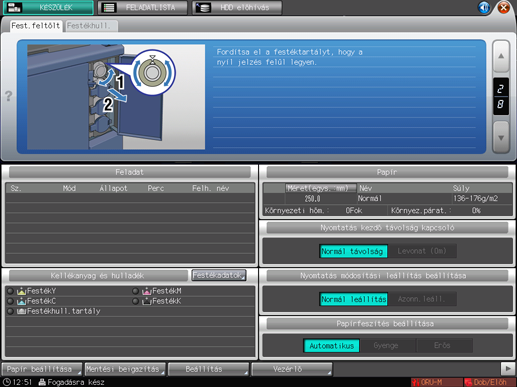Click the Festékhull.tartály status indicator circle
The width and height of the screenshot is (517, 387).
pos(10,311)
